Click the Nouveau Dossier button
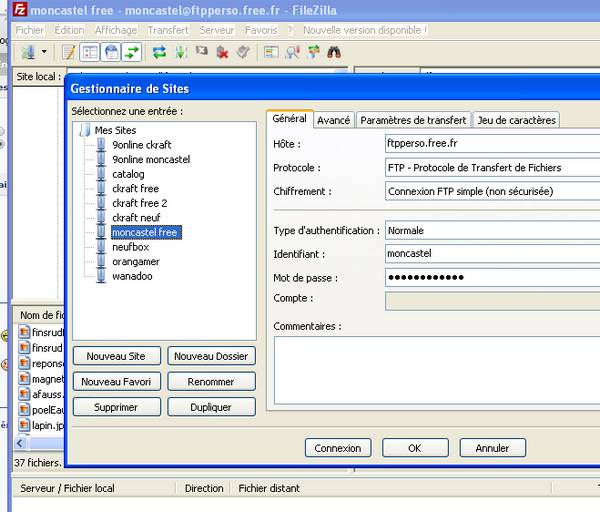This screenshot has height=512, width=600. 211,356
